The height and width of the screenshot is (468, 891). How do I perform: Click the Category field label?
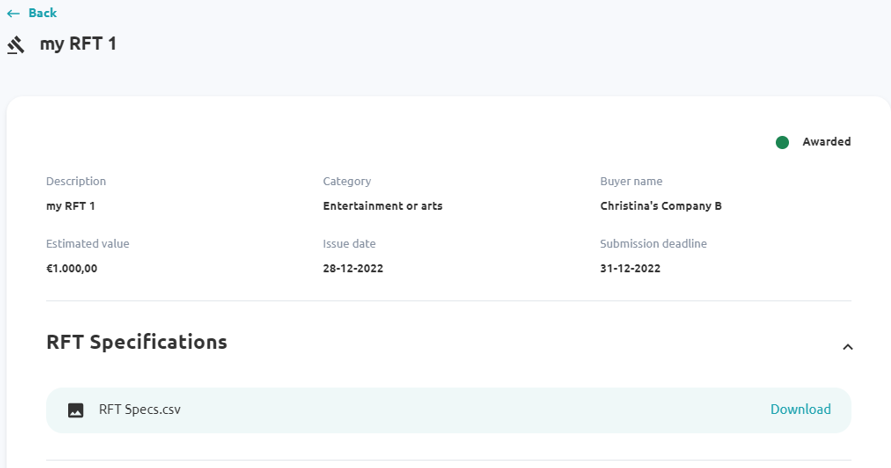[347, 181]
